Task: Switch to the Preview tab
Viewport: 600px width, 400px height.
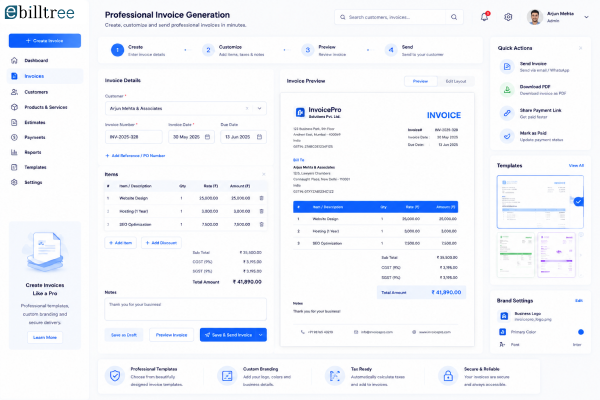Action: (421, 81)
